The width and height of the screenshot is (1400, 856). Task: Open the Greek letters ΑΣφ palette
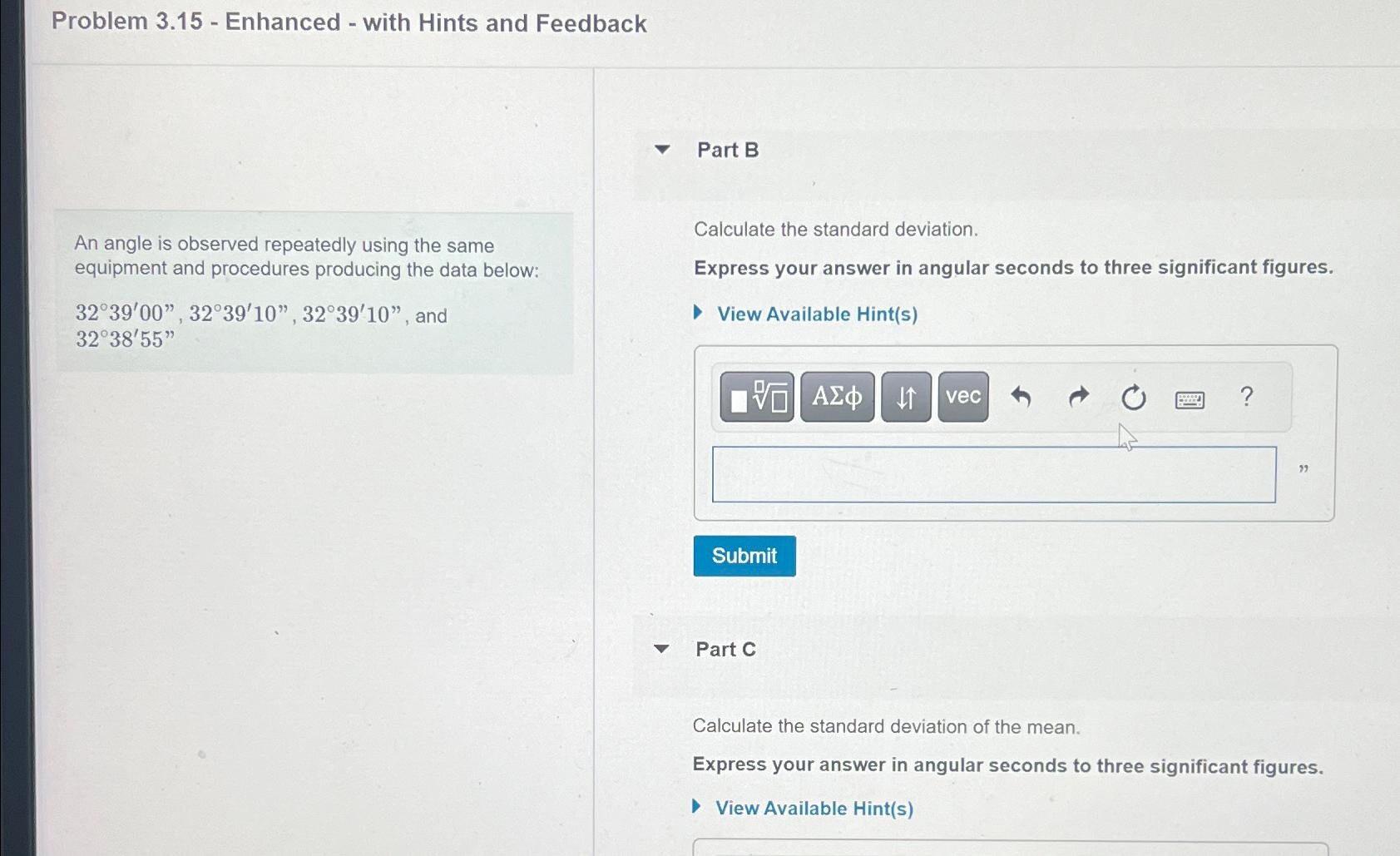tap(837, 398)
